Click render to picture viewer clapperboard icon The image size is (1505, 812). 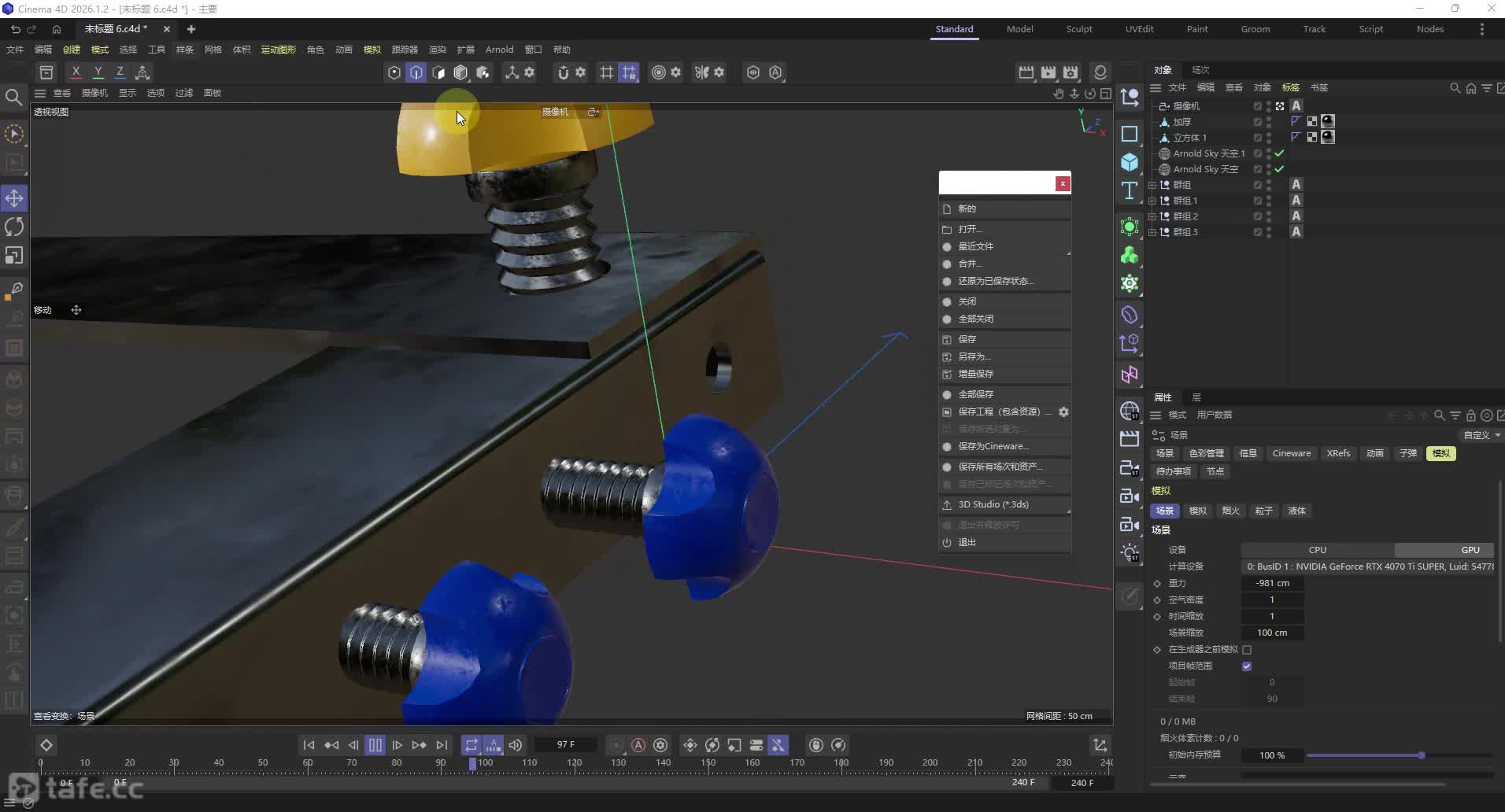[x=1048, y=72]
